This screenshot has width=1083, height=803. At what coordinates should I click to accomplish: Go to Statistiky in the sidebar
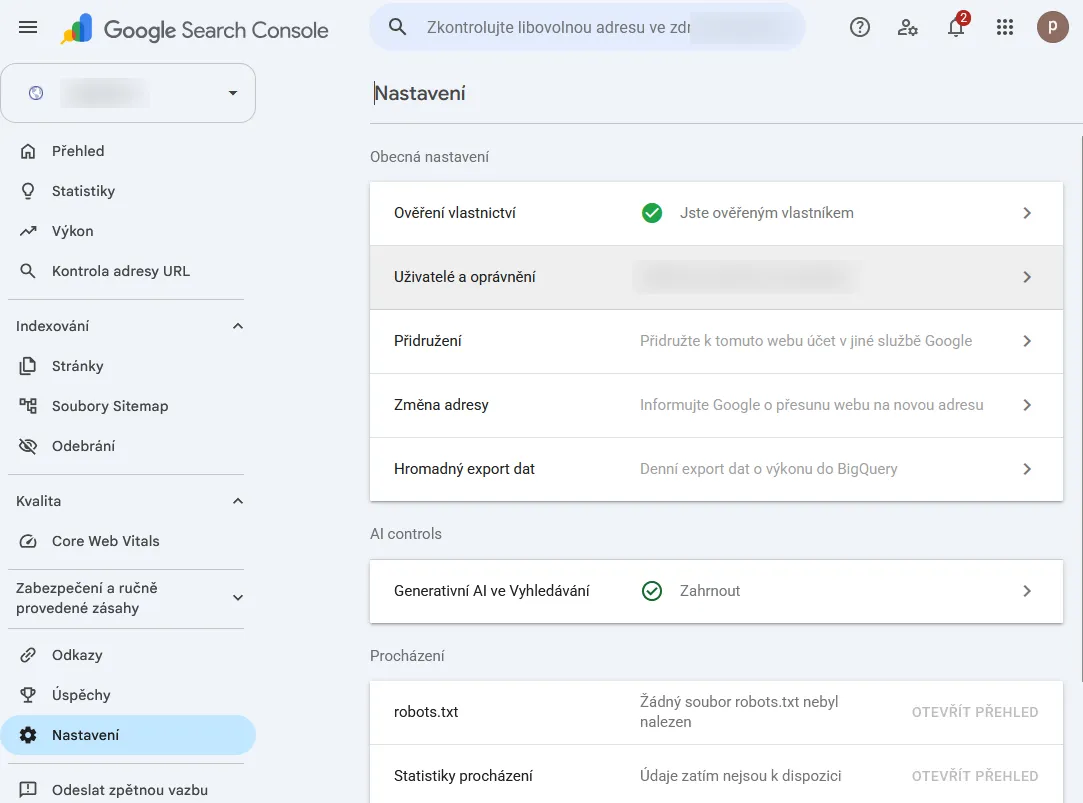click(128, 191)
